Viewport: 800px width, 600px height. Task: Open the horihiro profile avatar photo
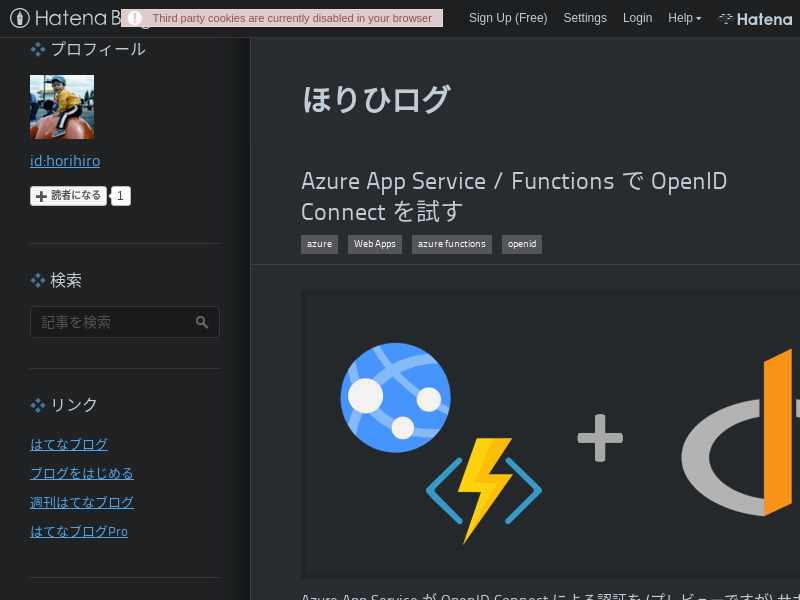(x=62, y=107)
